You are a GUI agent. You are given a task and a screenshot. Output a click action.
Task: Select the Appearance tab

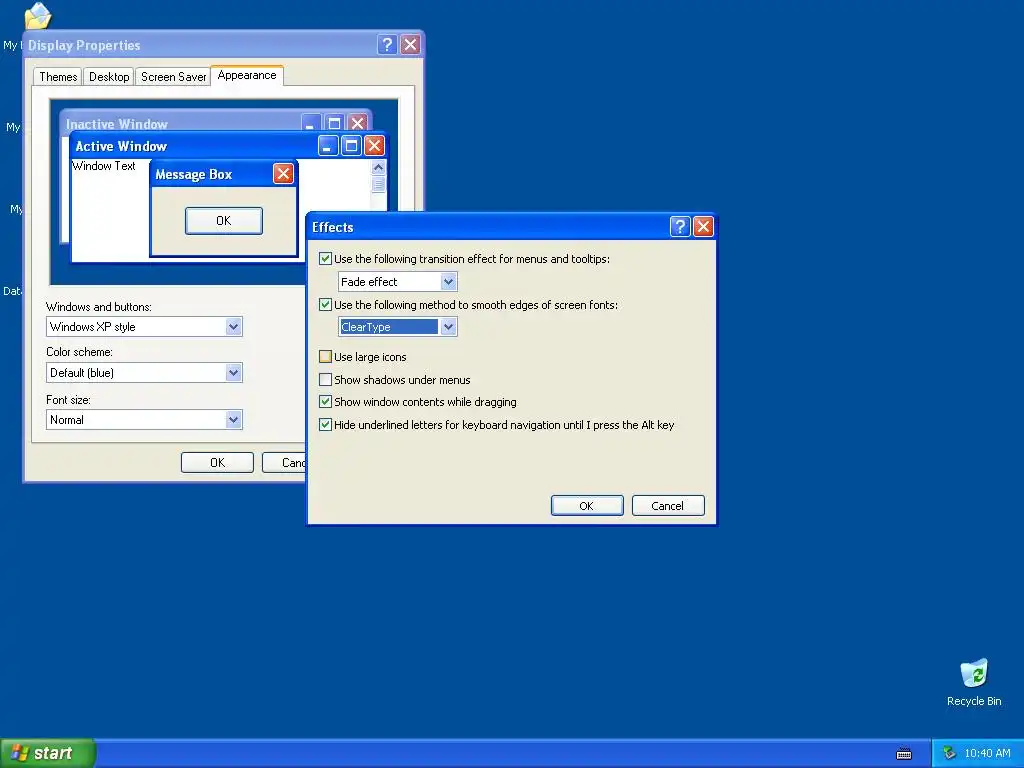click(247, 75)
